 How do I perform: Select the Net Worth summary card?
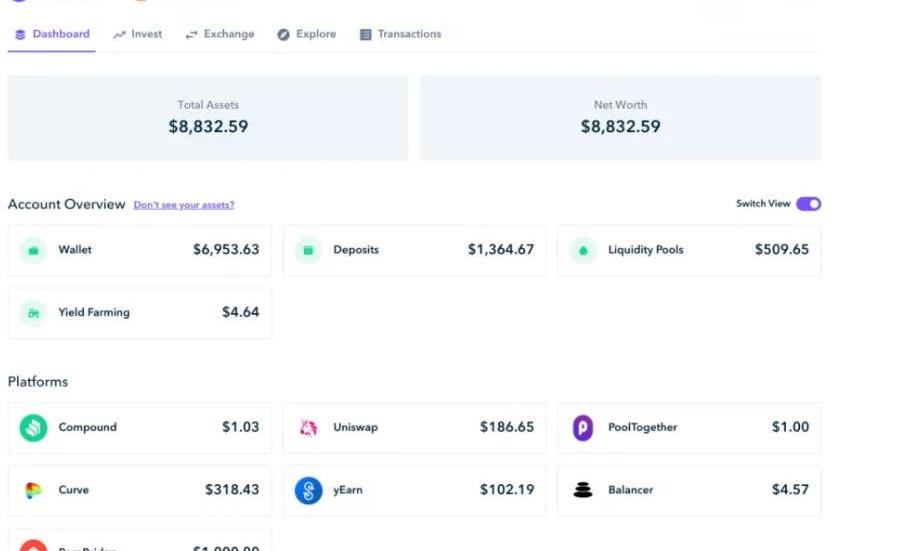pos(620,118)
